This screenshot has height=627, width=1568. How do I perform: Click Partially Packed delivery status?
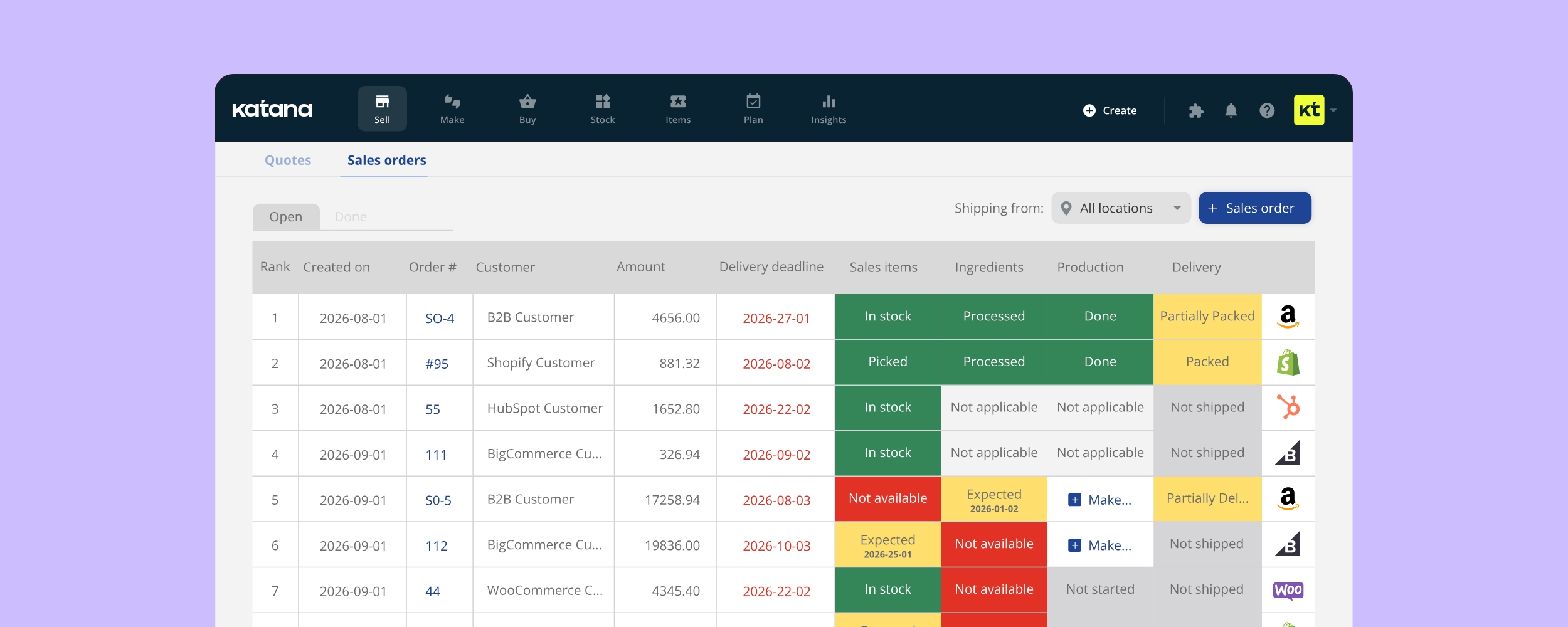[1207, 316]
